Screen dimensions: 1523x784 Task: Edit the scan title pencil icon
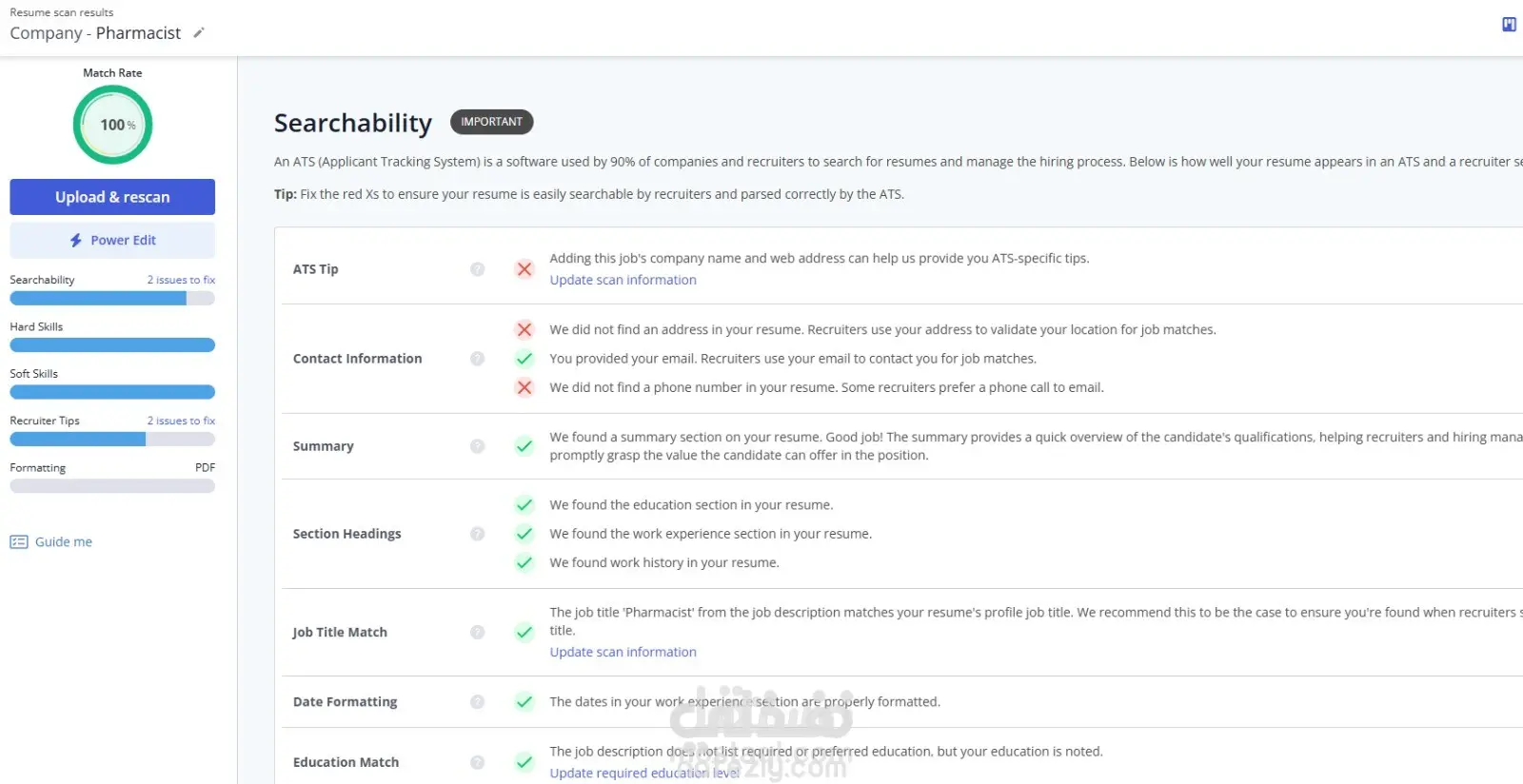[198, 32]
